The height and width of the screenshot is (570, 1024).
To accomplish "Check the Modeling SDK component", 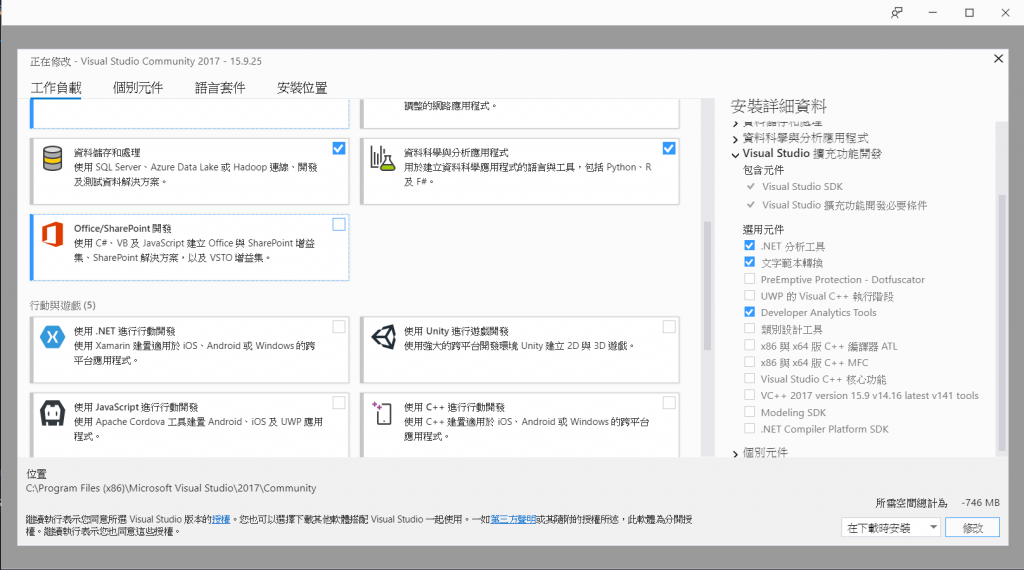I will [749, 411].
